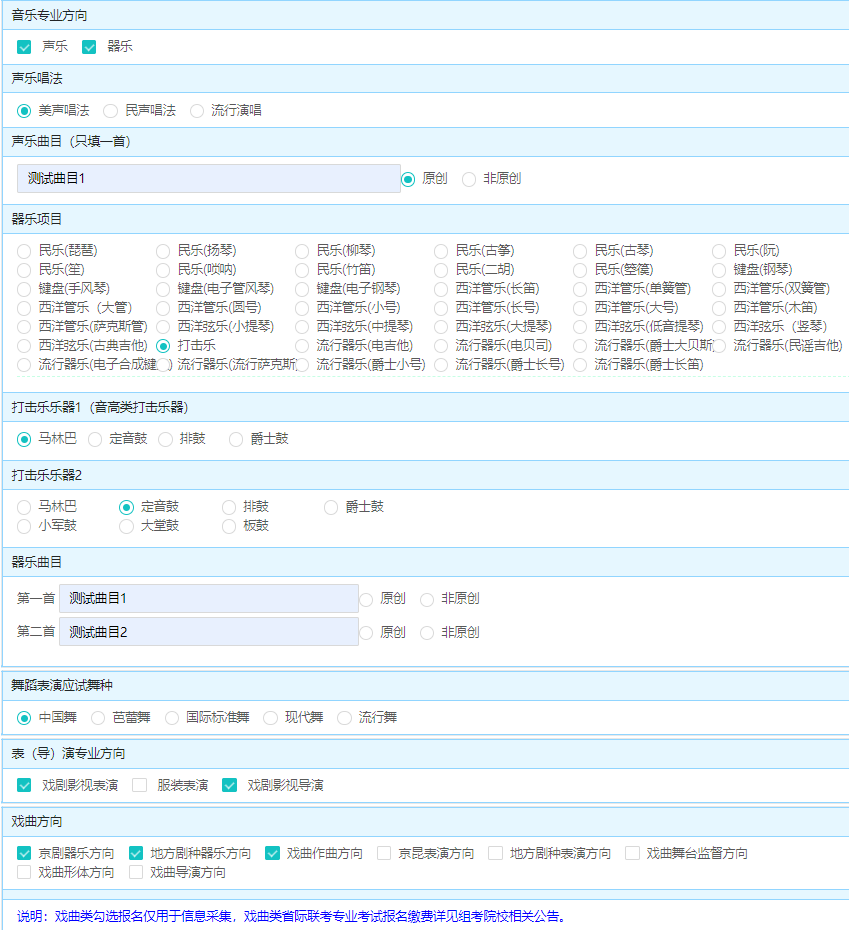849x930 pixels.
Task: Select 国际标准舞 radio option
Action: [172, 718]
